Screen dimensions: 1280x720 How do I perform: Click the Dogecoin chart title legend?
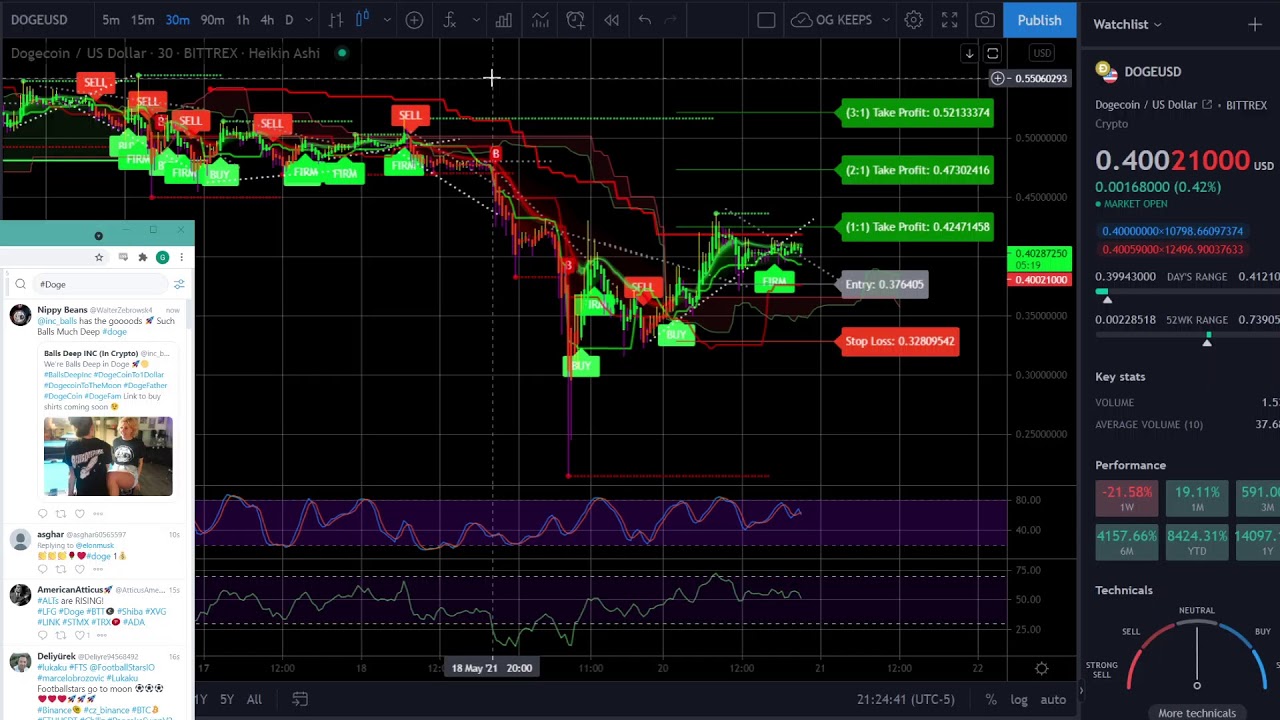click(165, 53)
